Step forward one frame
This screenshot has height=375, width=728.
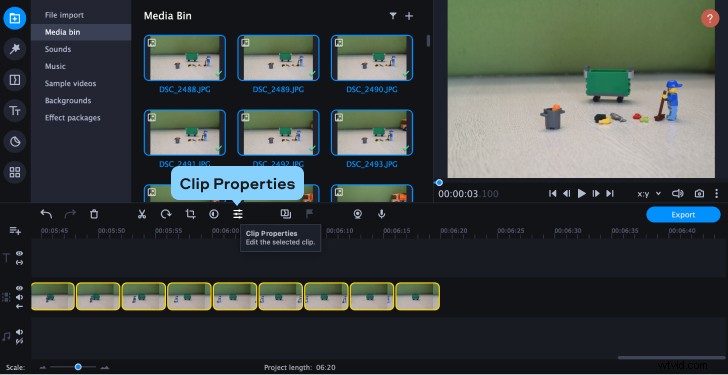596,194
